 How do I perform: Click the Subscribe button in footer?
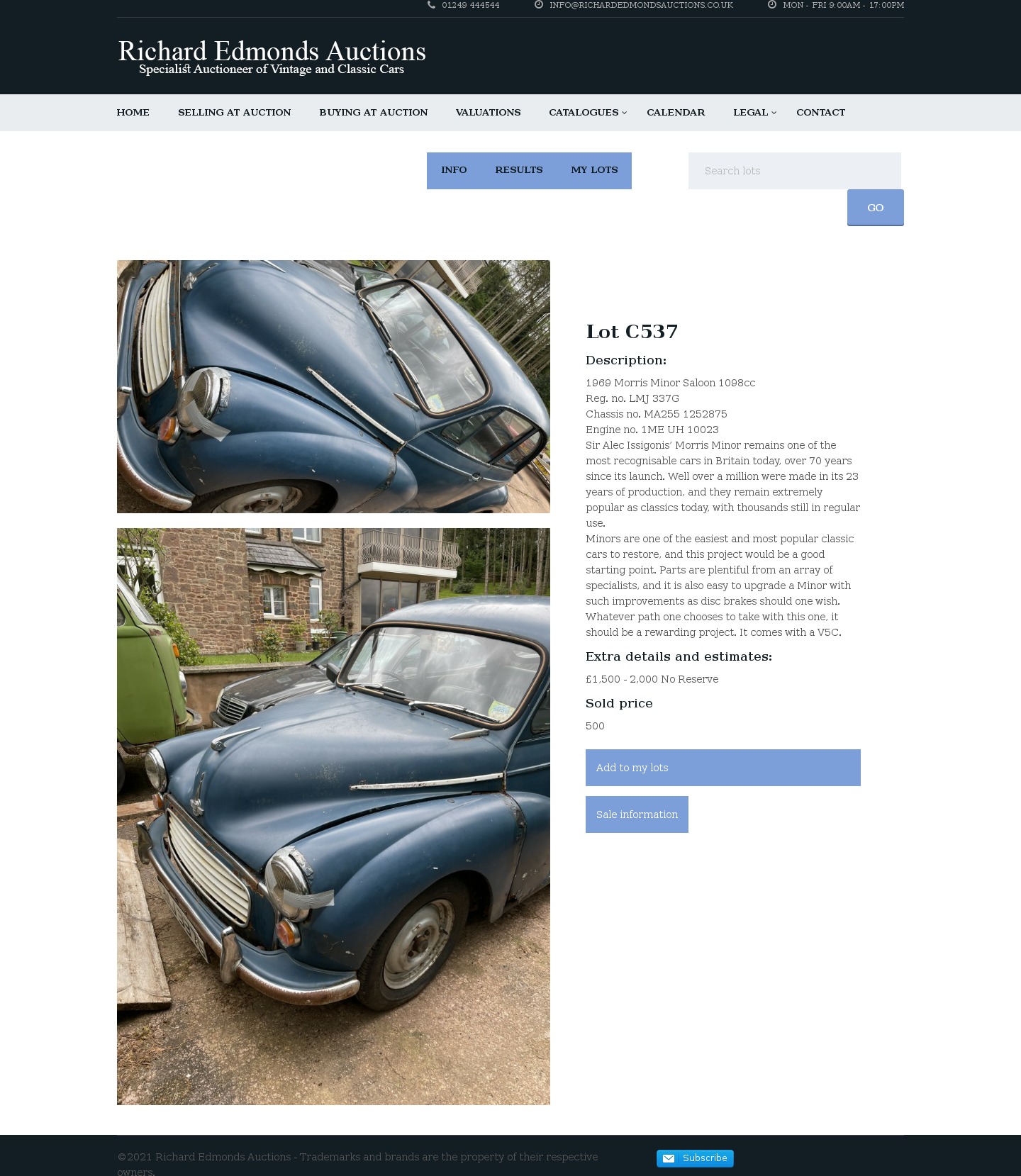coord(695,1158)
